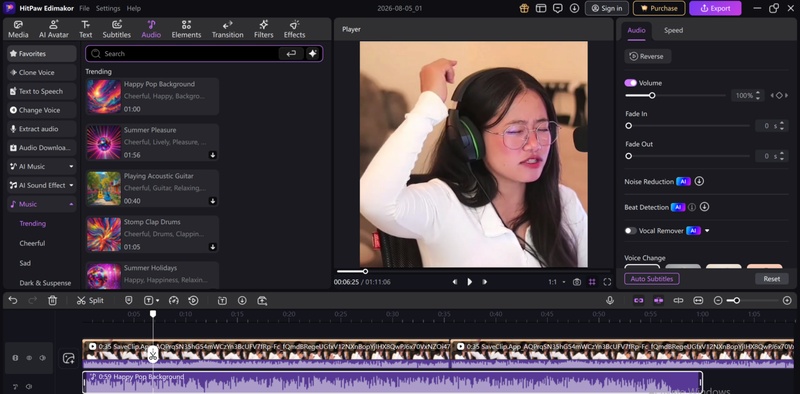This screenshot has height=394, width=800.
Task: Toggle the Volume switch
Action: click(631, 83)
